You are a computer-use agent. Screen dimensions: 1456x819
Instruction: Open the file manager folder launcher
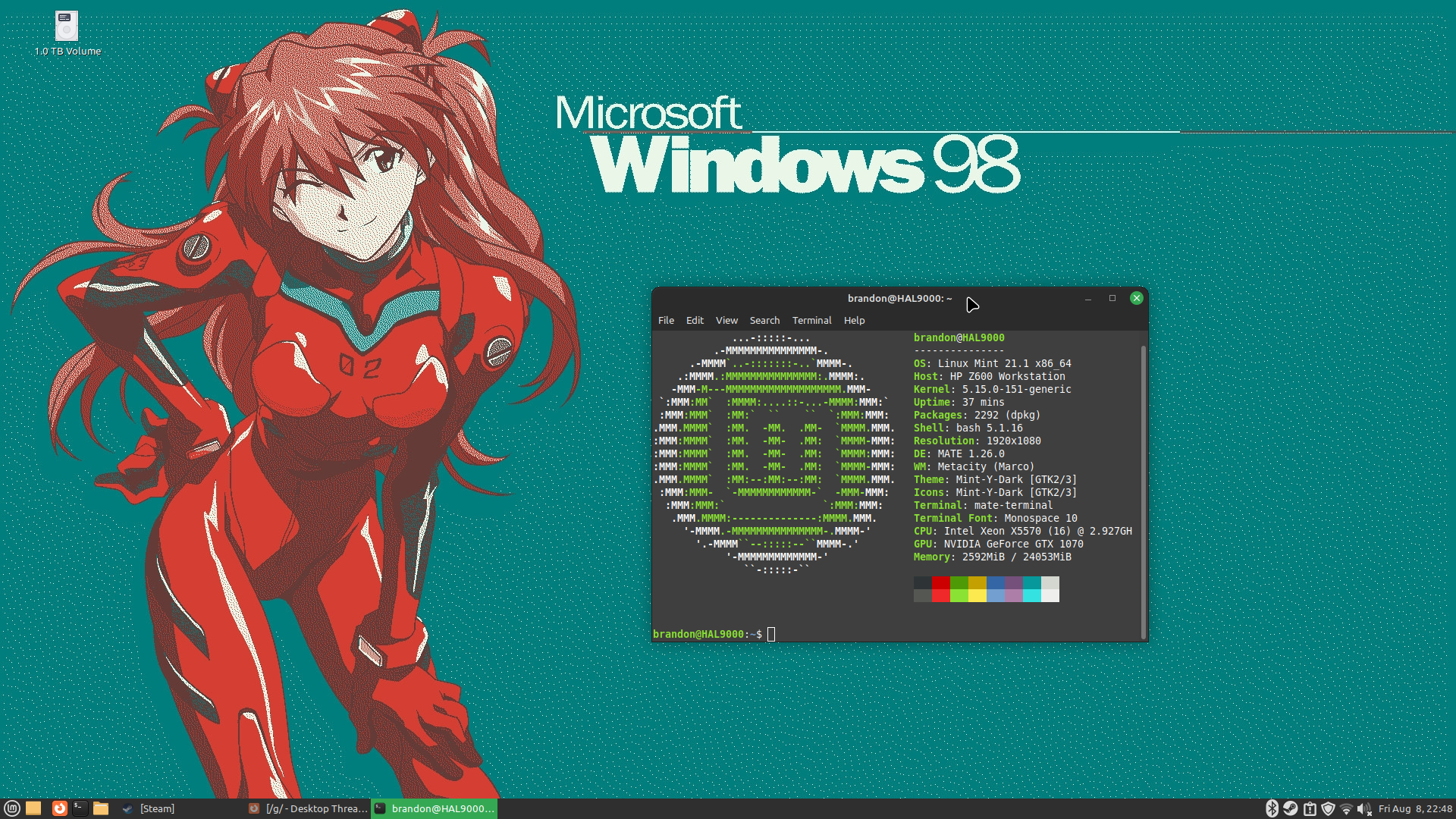tap(101, 808)
